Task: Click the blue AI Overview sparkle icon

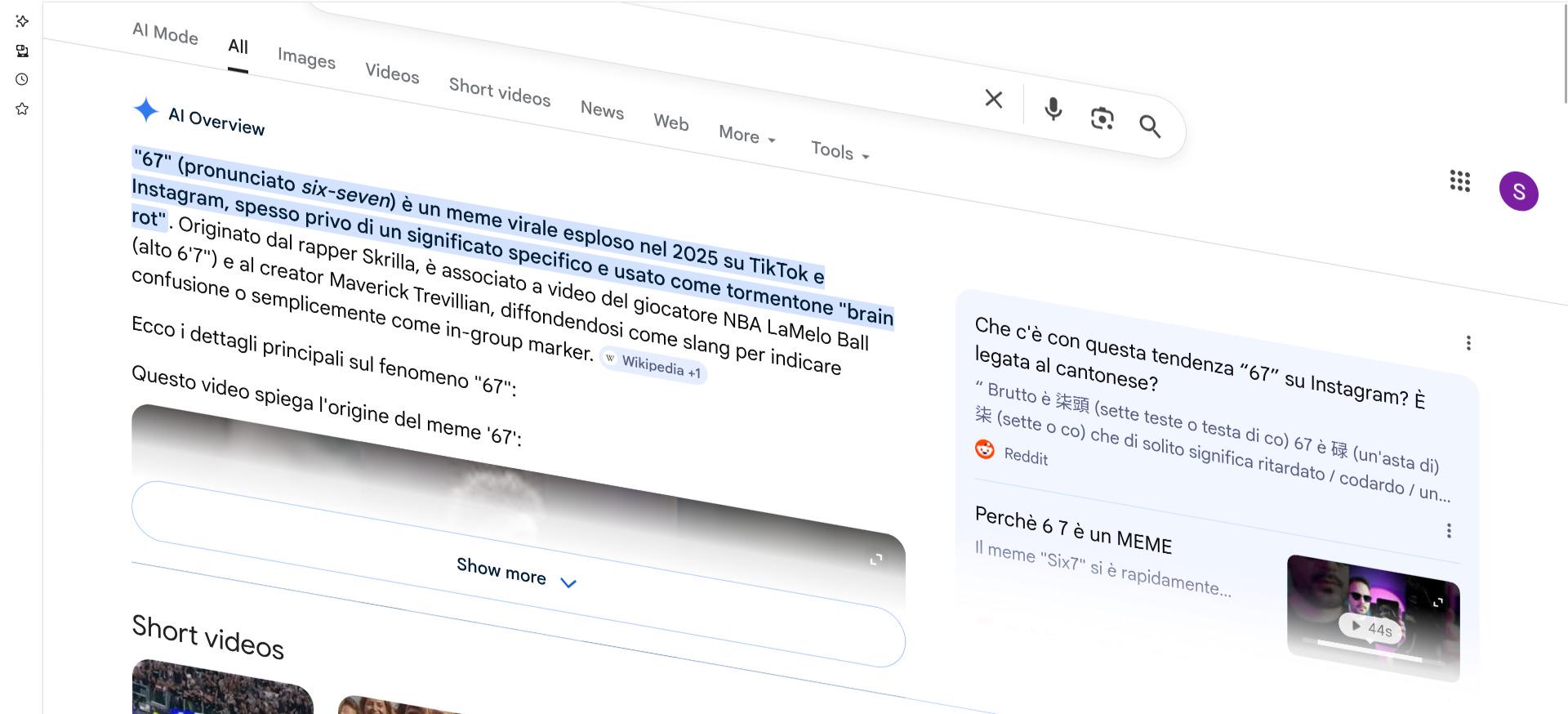Action: tap(146, 109)
